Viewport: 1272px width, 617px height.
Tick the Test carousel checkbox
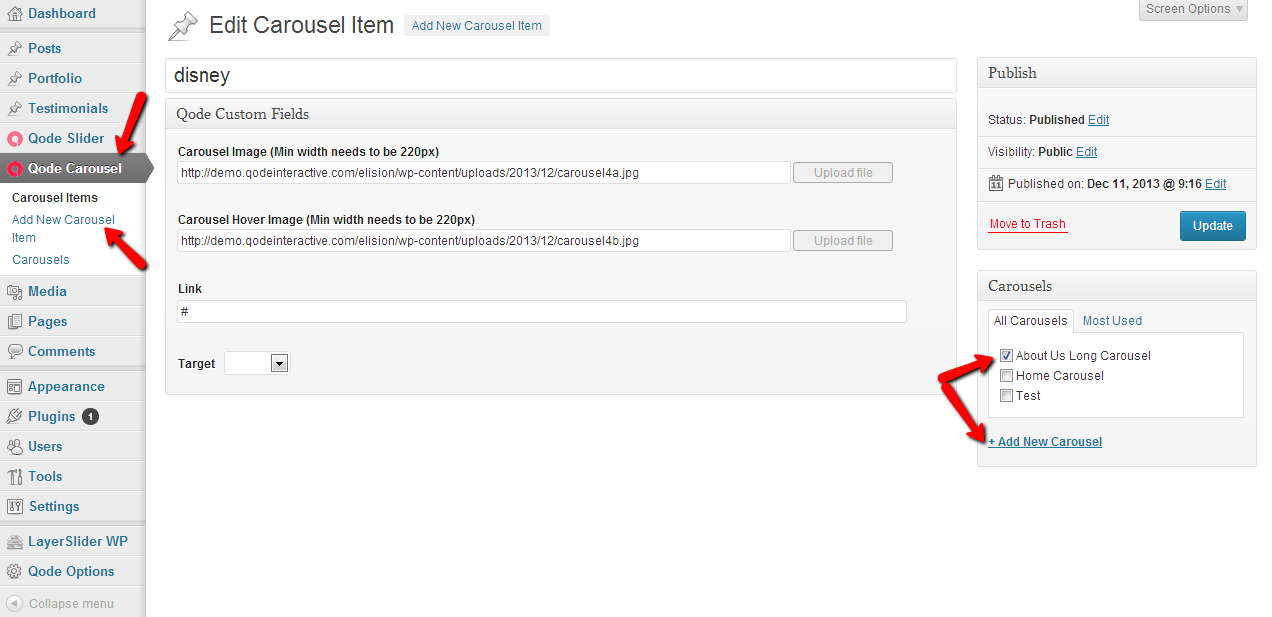point(1006,396)
